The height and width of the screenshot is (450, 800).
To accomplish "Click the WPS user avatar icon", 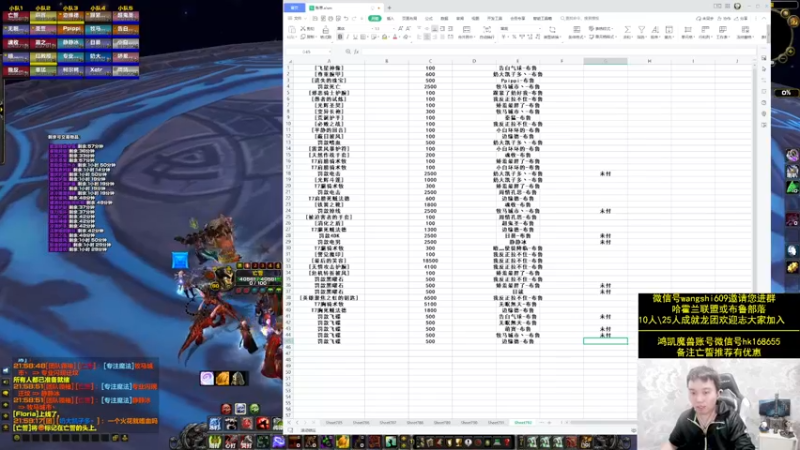I will (x=737, y=6).
